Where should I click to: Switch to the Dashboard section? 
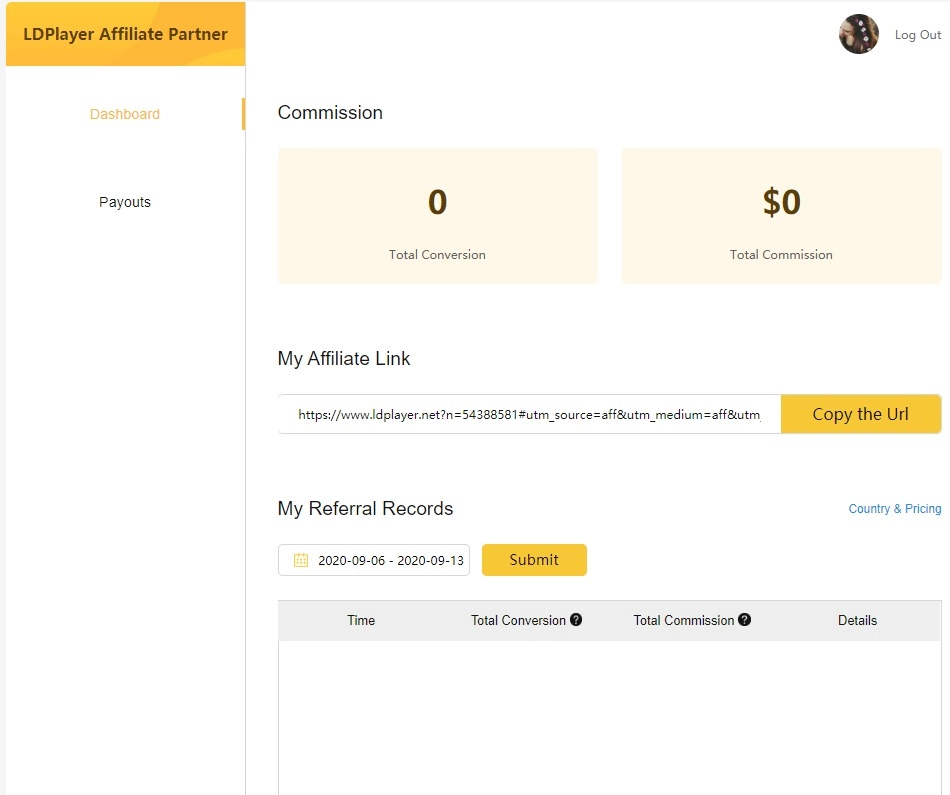[x=125, y=114]
